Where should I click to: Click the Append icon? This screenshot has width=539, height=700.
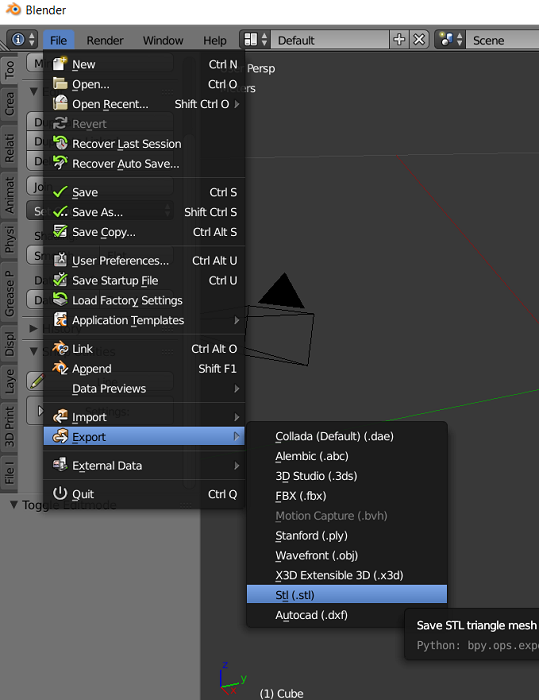pyautogui.click(x=60, y=368)
